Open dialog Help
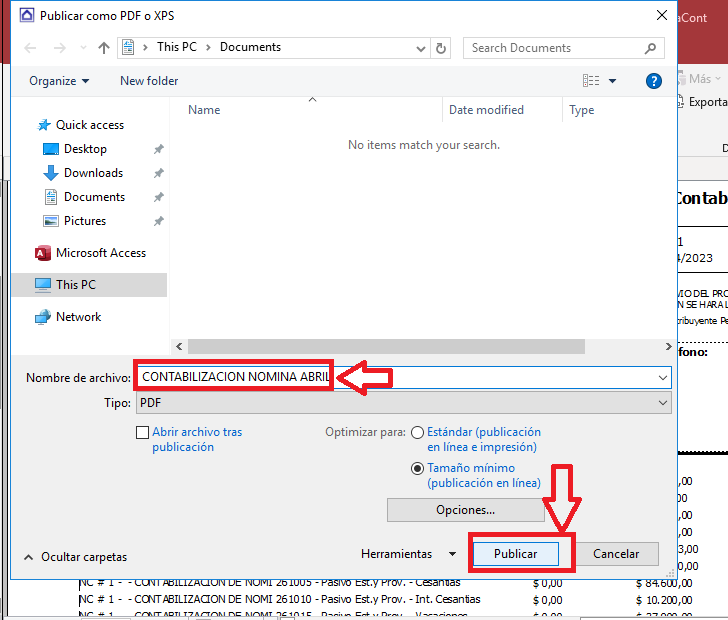 653,81
